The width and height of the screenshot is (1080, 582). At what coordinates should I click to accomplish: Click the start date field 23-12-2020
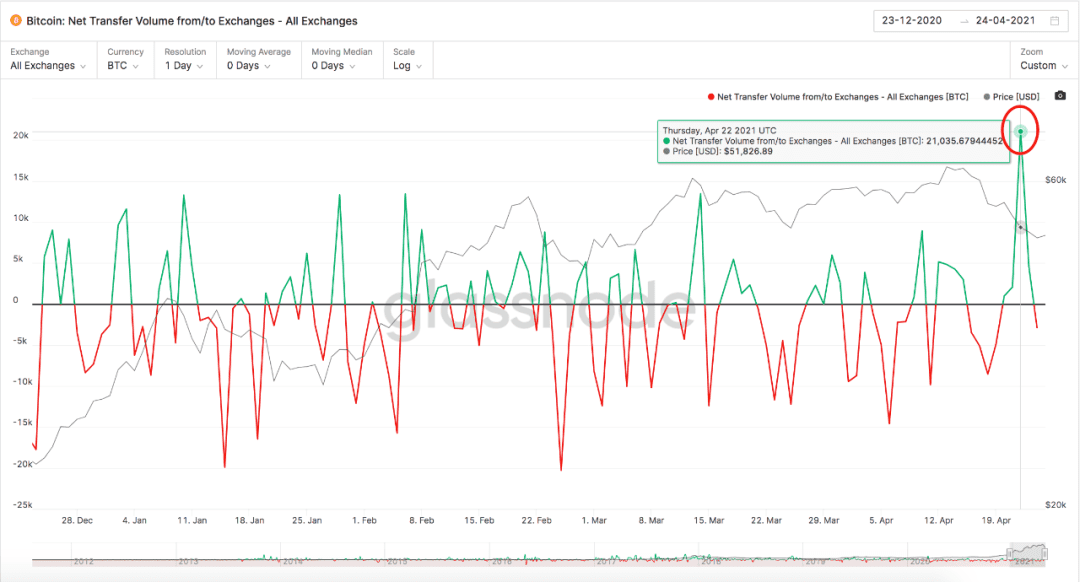pyautogui.click(x=912, y=21)
